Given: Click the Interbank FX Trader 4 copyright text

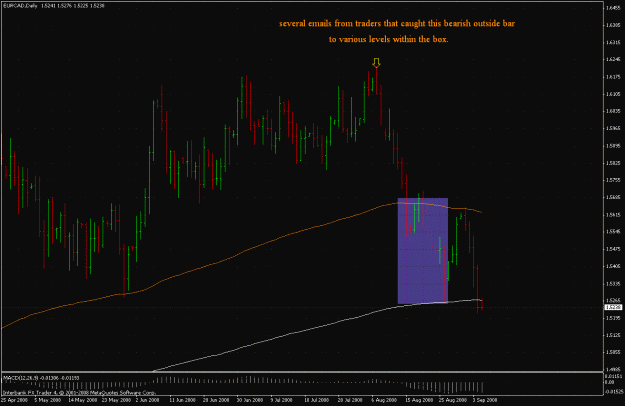Looking at the screenshot, I should 79,392.
